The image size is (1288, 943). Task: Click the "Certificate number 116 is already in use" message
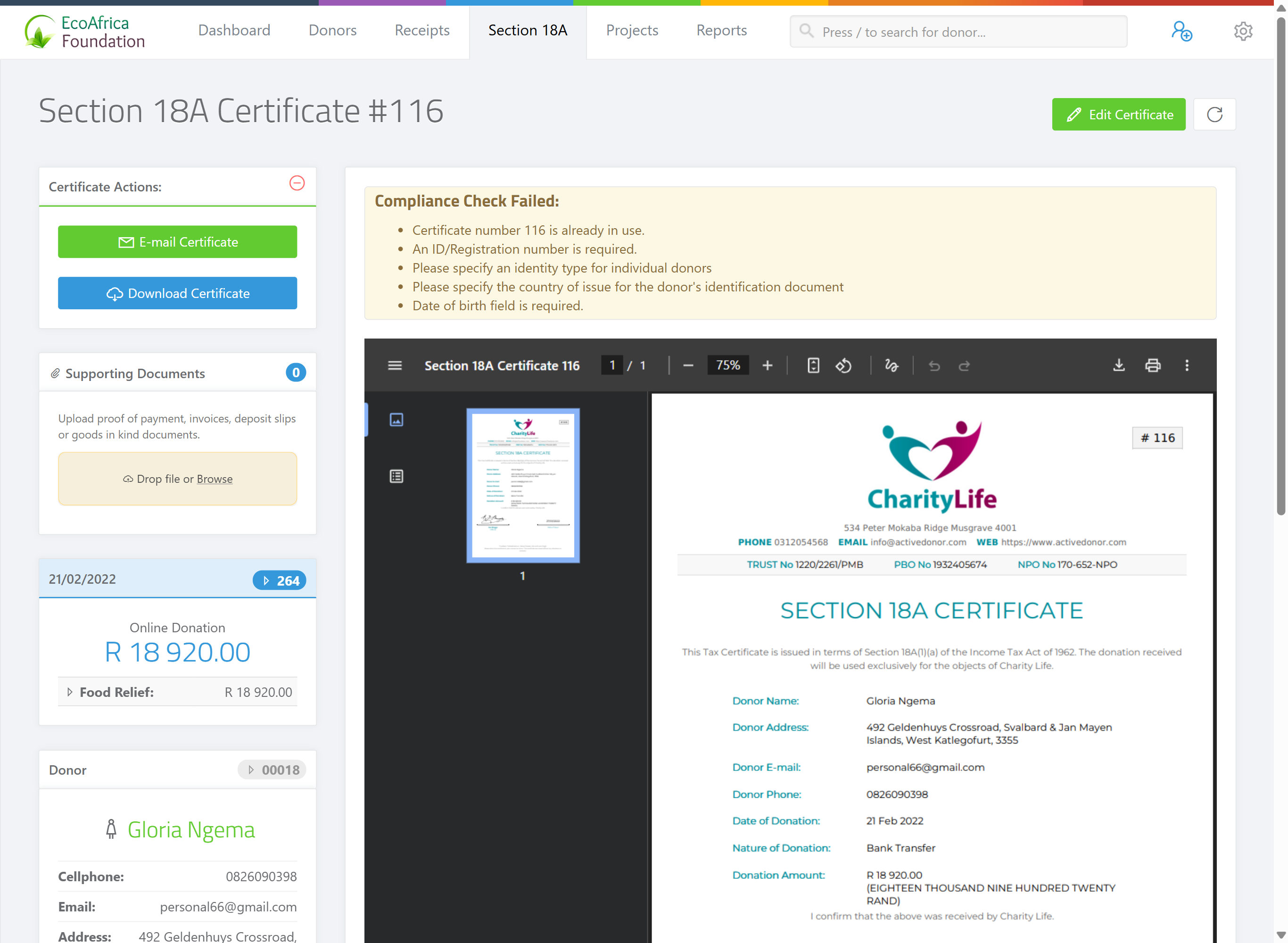pyautogui.click(x=528, y=230)
